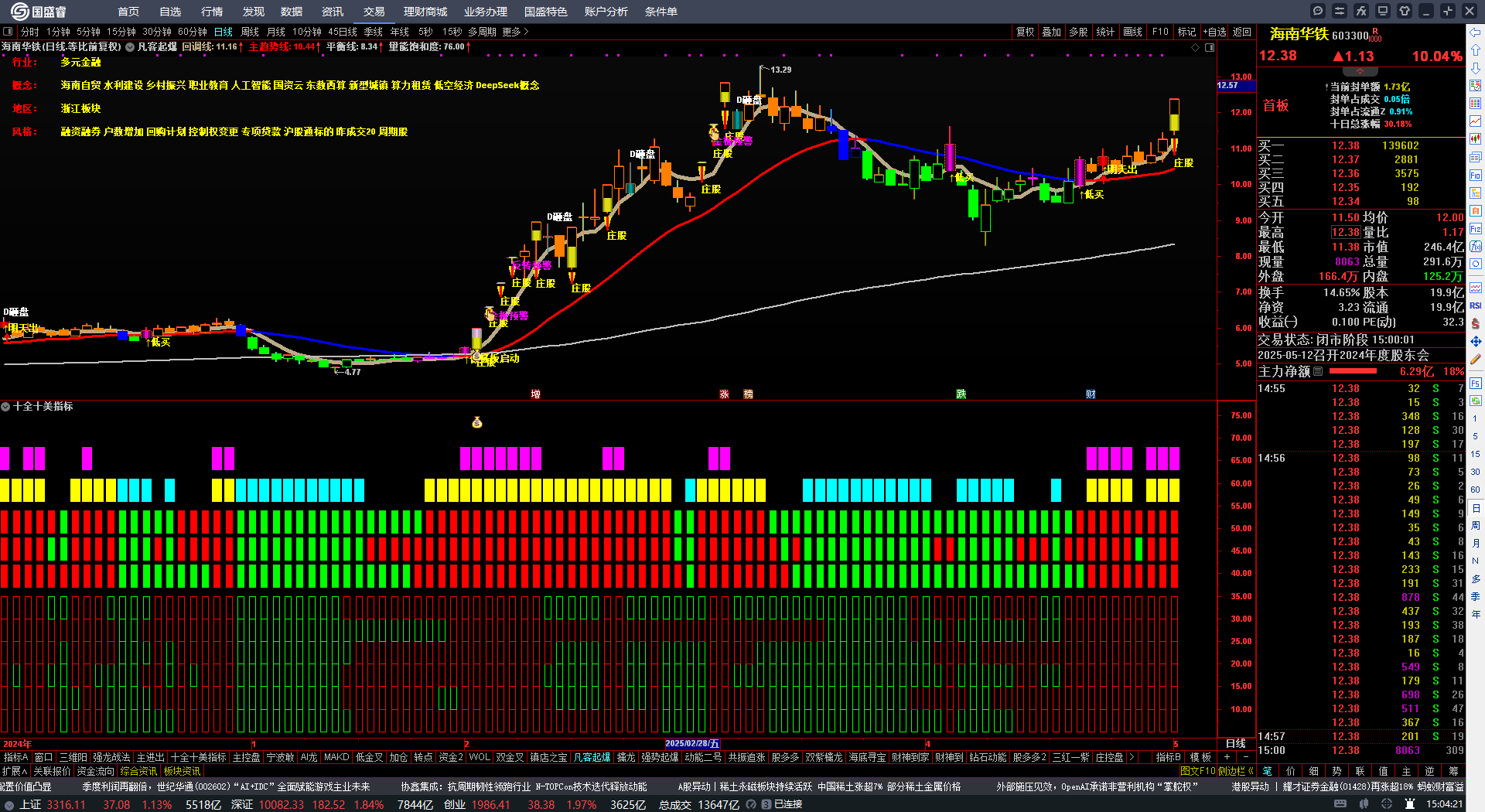Open the F10 company info button
1485x812 pixels.
(1160, 32)
